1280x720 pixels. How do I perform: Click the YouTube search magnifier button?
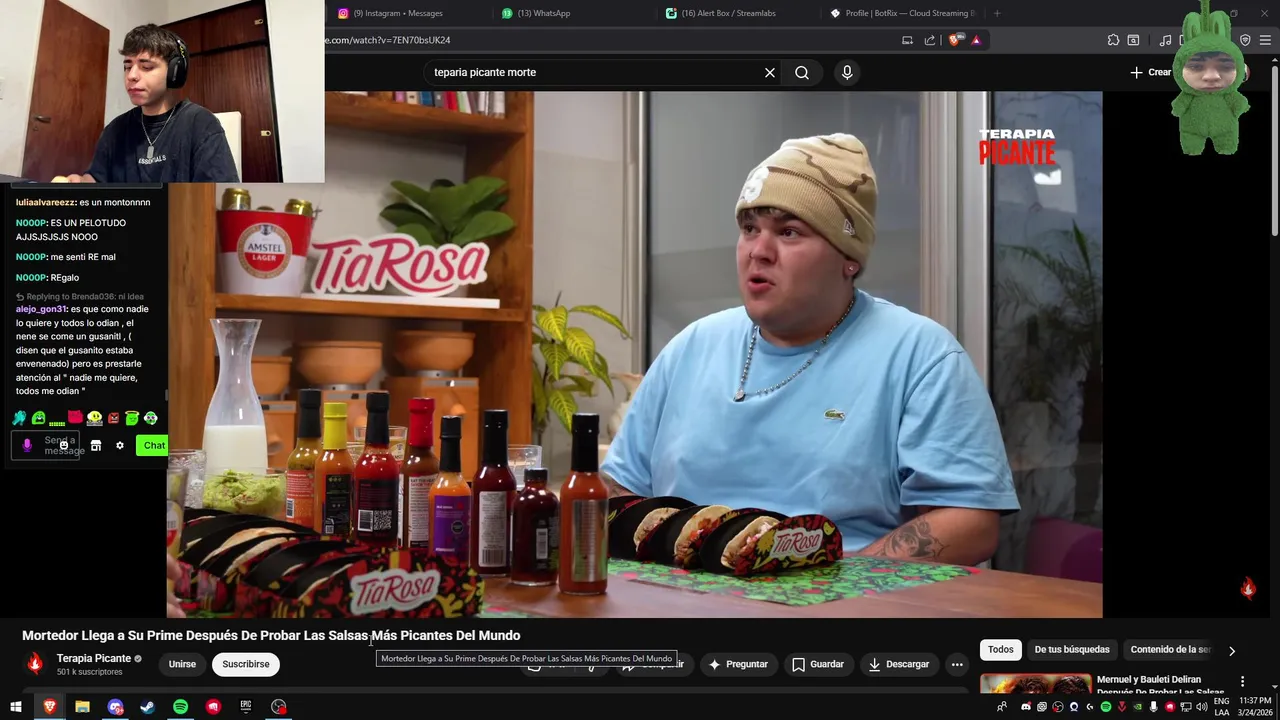[x=802, y=72]
